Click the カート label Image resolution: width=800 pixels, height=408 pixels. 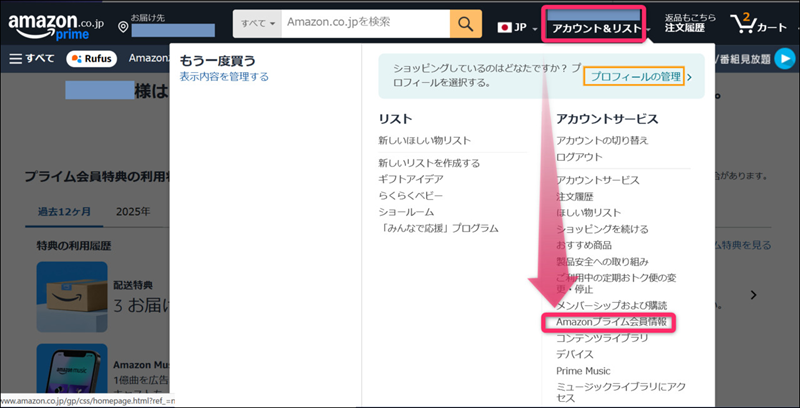tap(772, 28)
